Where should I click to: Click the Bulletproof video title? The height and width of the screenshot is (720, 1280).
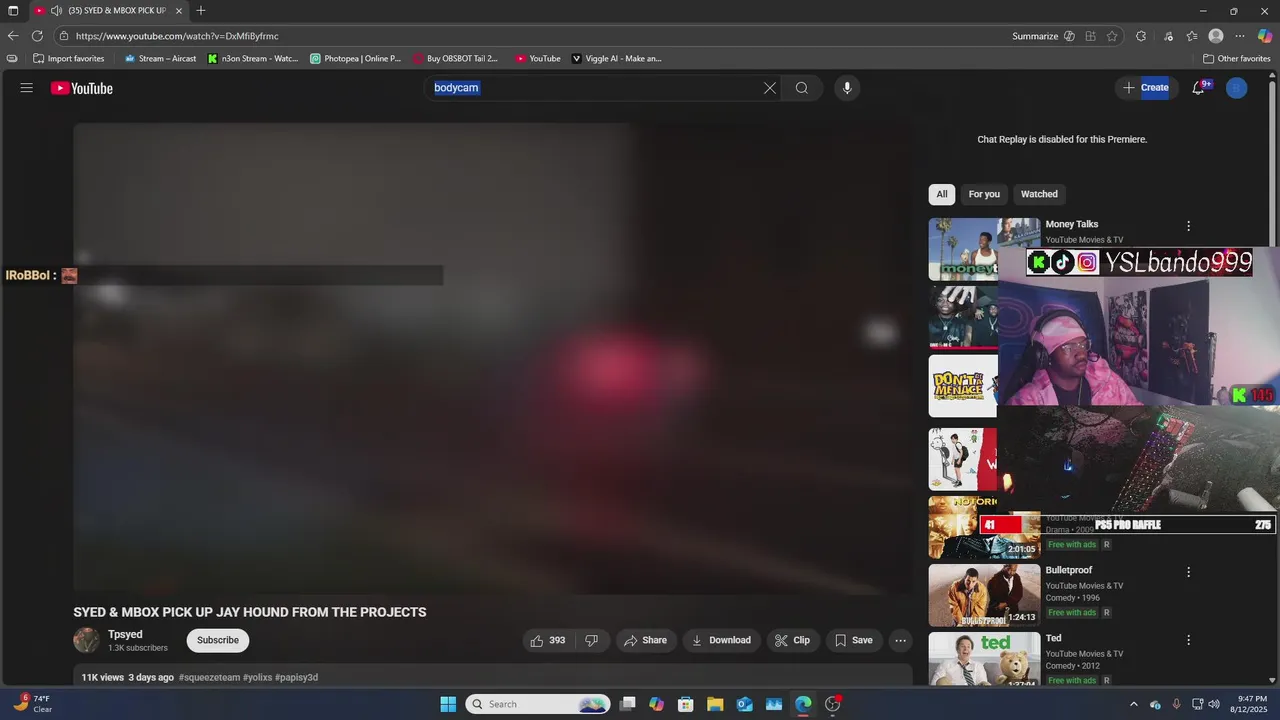click(x=1069, y=570)
